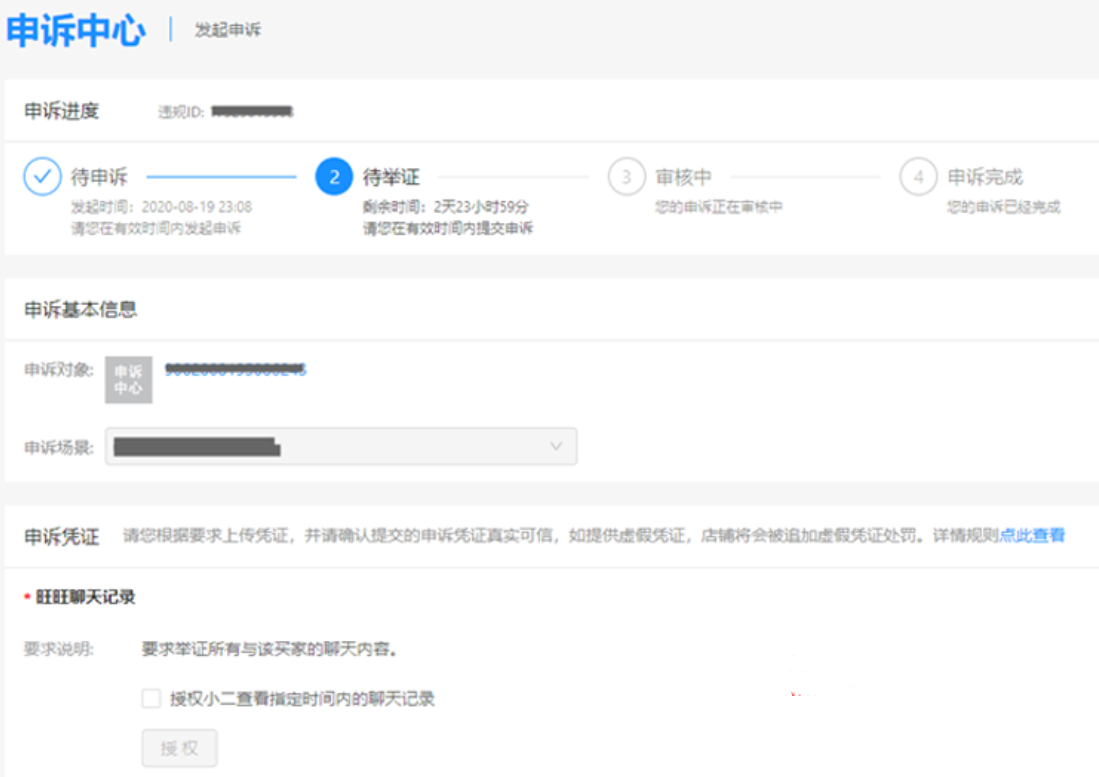1099x777 pixels.
Task: Click the gray 申诉中心 appeal object thumbnail
Action: [129, 380]
